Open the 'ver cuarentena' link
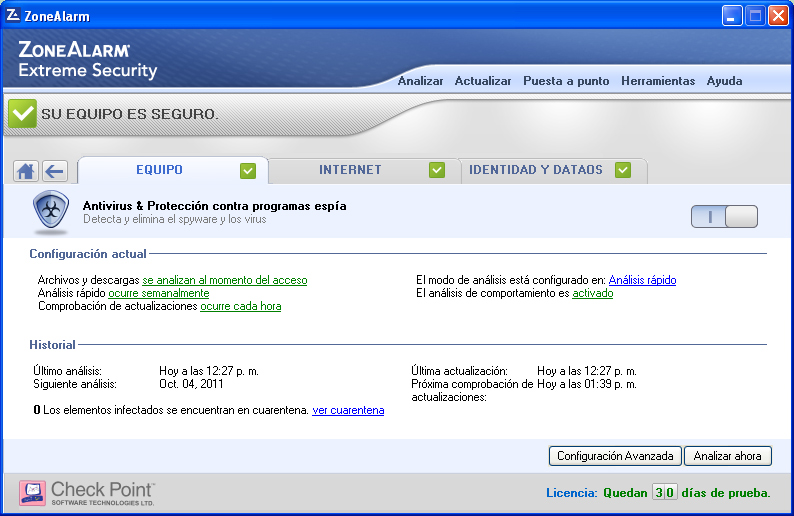The width and height of the screenshot is (794, 516). (x=348, y=410)
